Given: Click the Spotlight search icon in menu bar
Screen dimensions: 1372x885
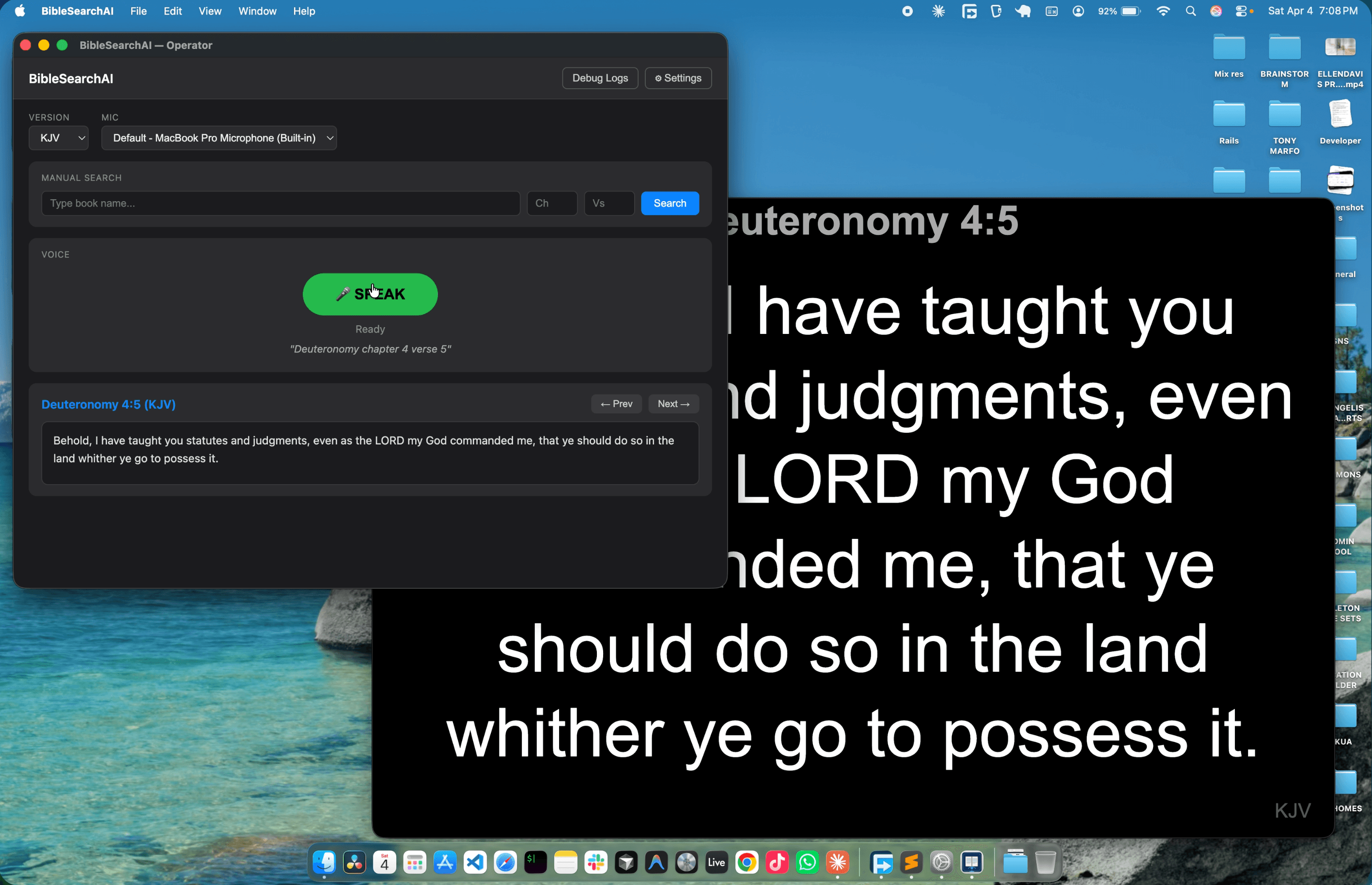Looking at the screenshot, I should (1191, 11).
